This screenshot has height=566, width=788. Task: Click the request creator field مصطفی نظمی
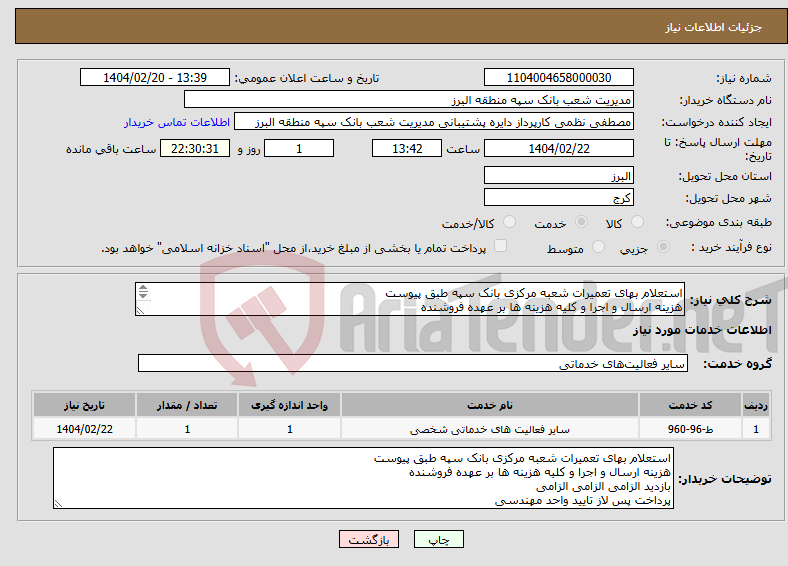point(434,122)
